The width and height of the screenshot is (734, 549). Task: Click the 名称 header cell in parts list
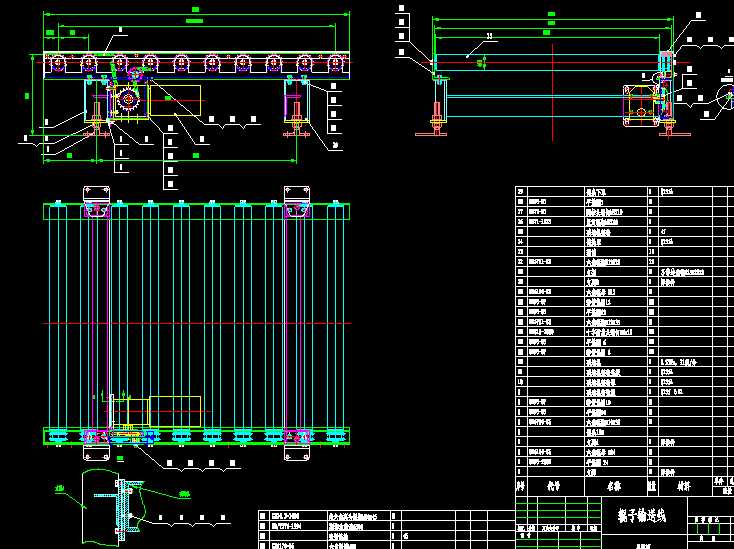614,487
